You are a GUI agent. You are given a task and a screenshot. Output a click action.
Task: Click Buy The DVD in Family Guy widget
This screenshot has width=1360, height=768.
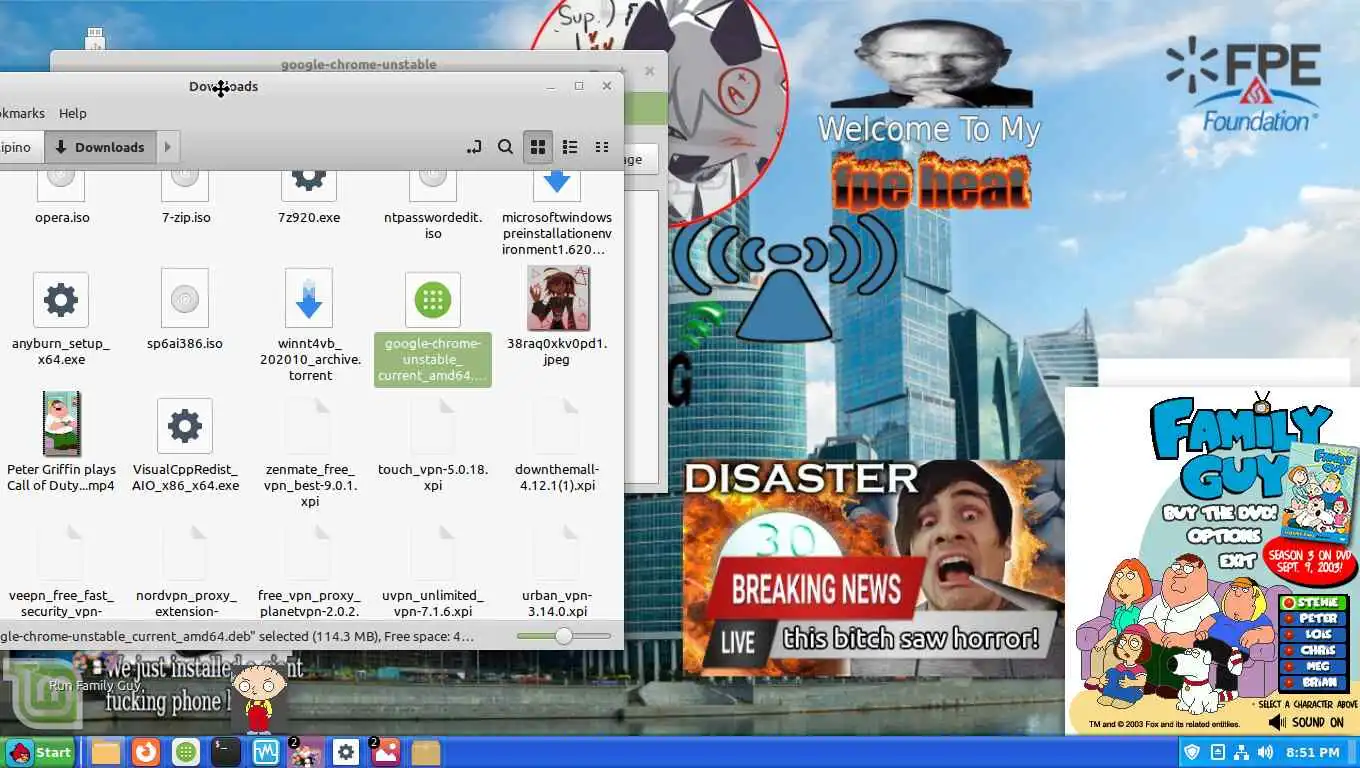[x=1220, y=513]
